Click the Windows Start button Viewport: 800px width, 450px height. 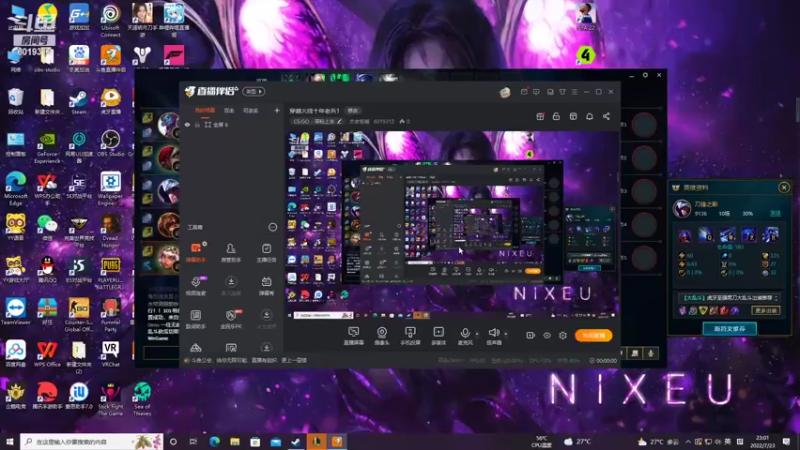point(10,441)
